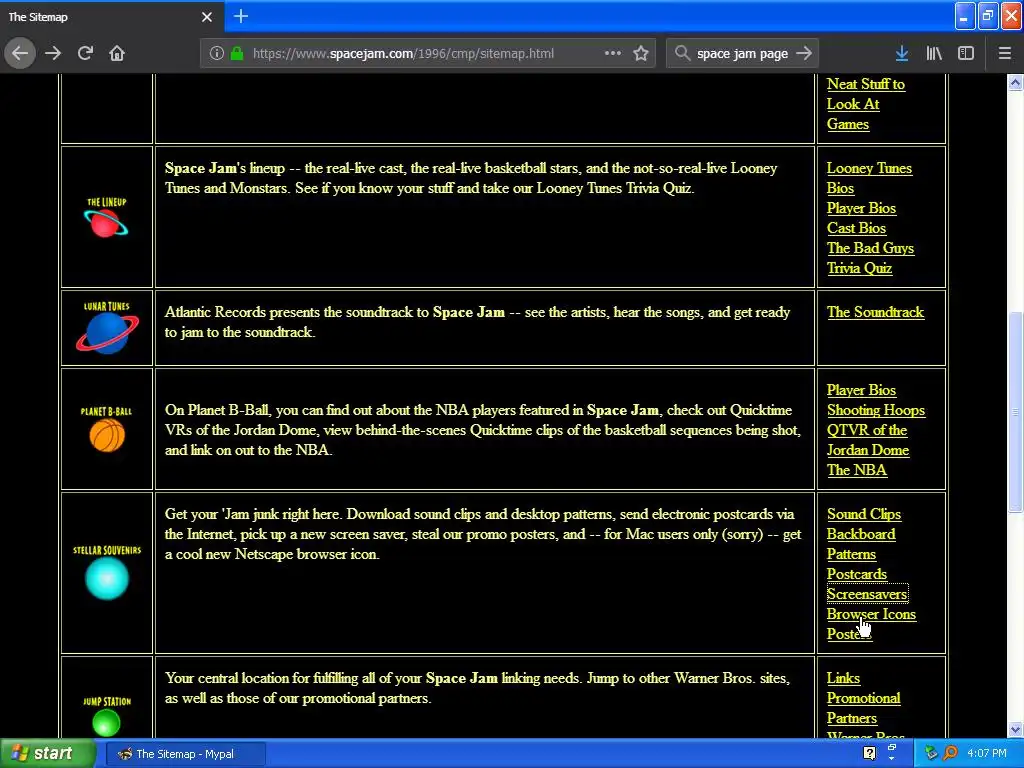
Task: Click the green shield system tray icon
Action: [x=931, y=754]
